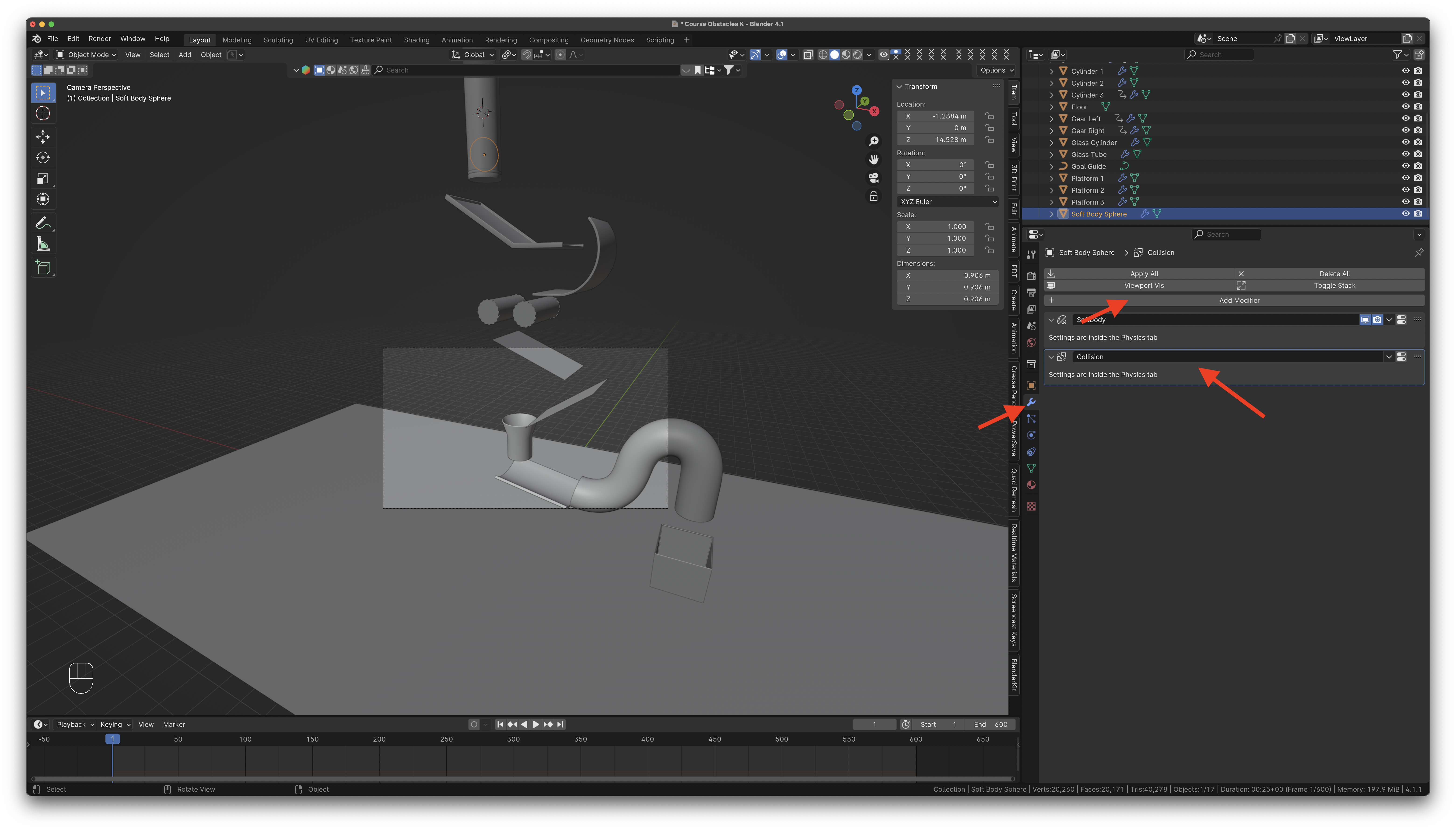Enable auto keying in the timeline

474,725
